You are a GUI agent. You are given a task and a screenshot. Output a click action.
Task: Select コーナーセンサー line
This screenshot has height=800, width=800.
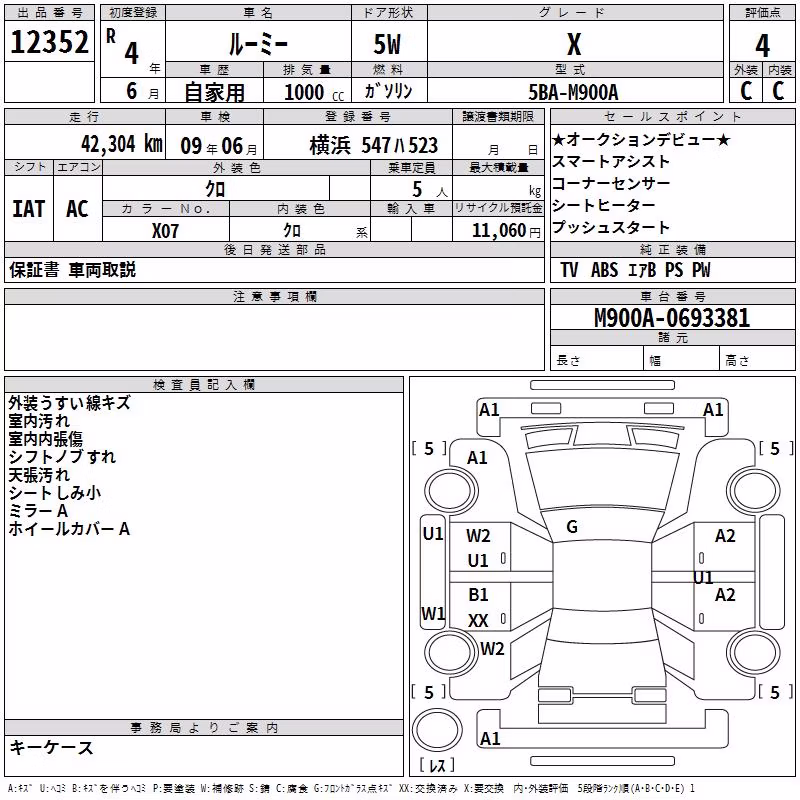(x=611, y=183)
